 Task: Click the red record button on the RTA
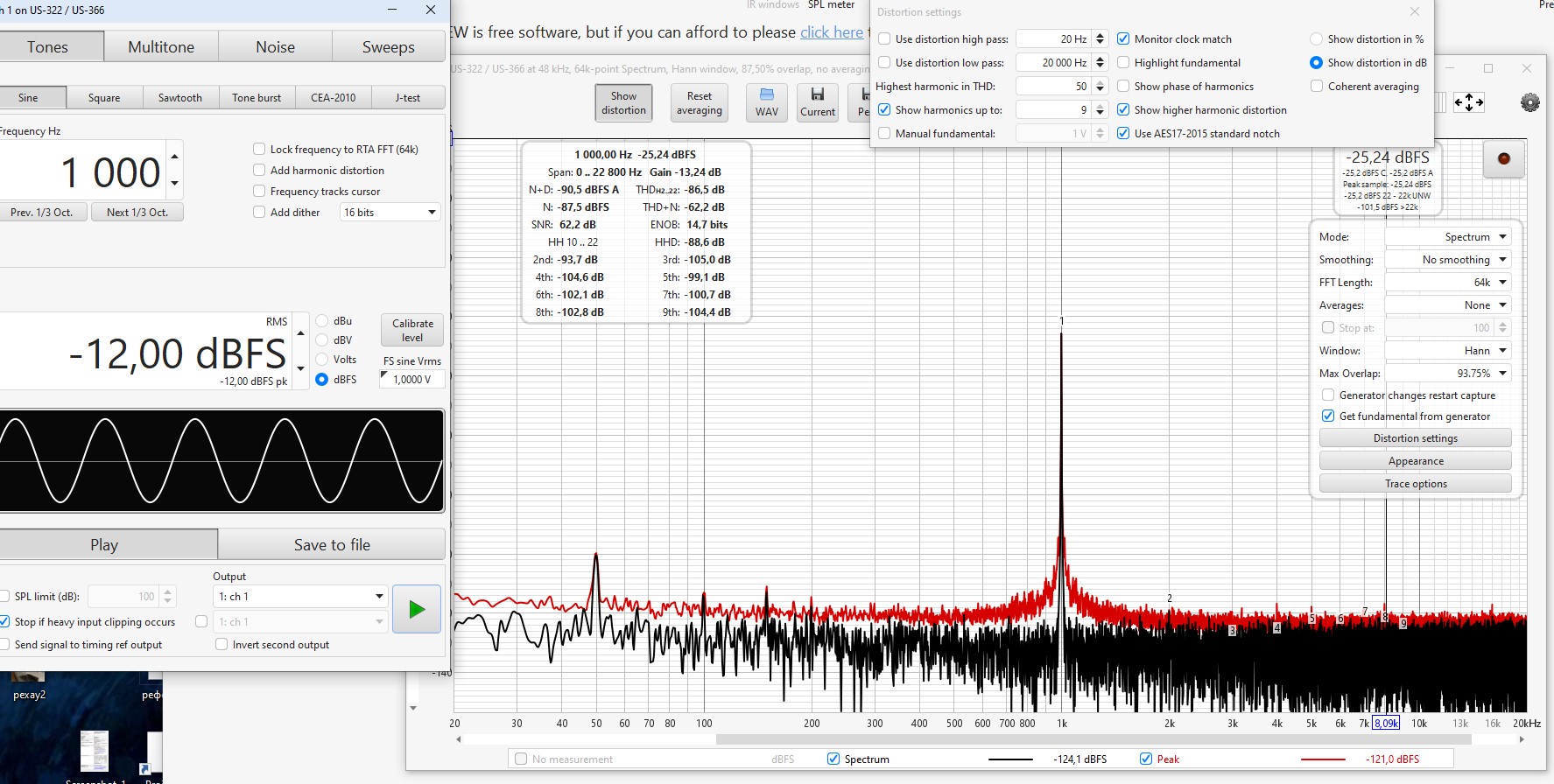coord(1503,159)
